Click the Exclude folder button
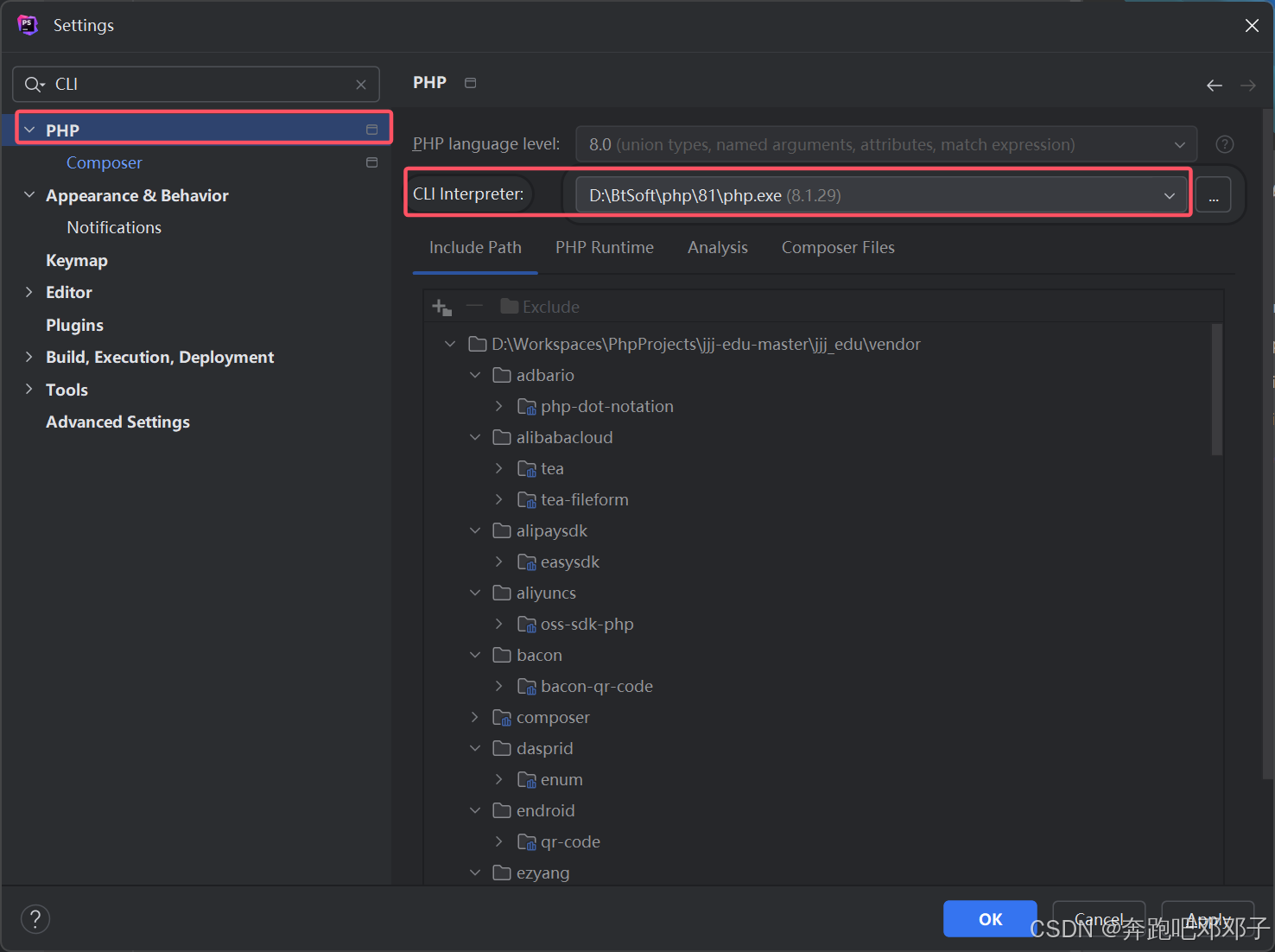This screenshot has height=952, width=1275. click(540, 307)
